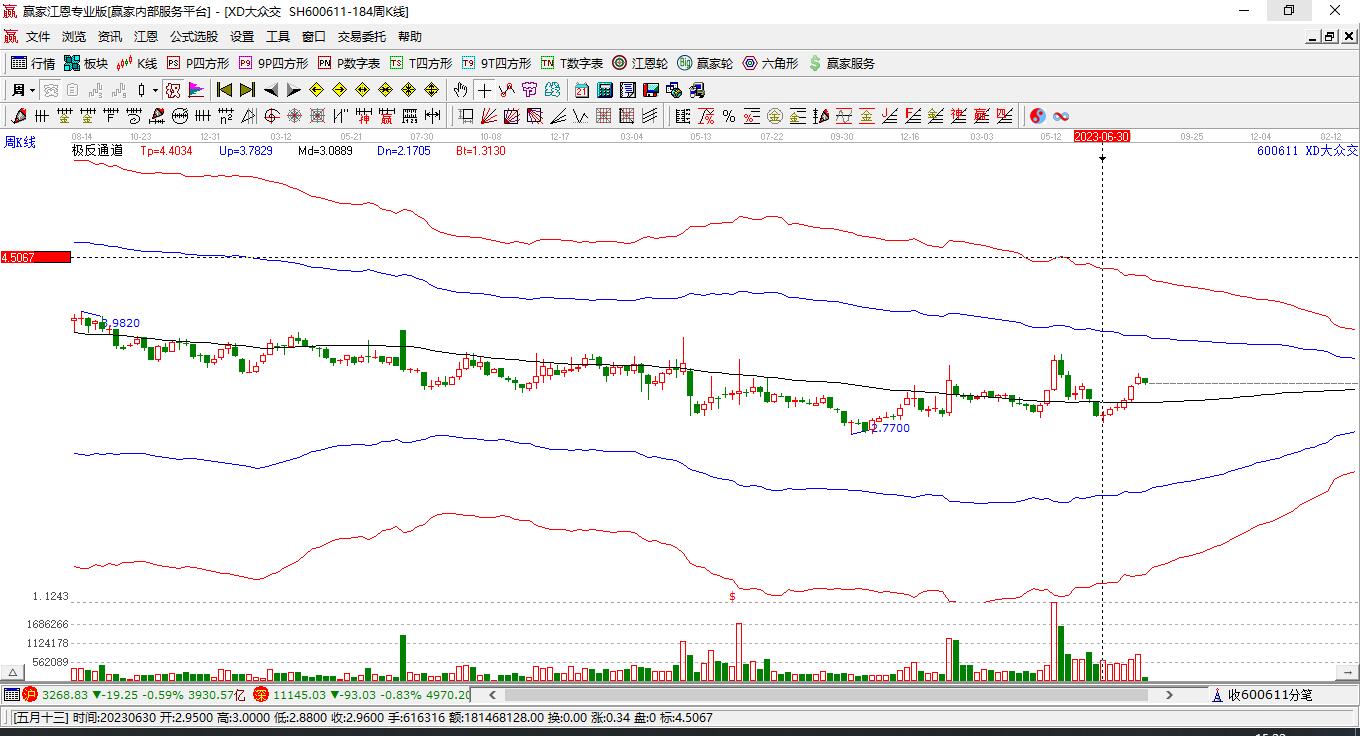Open the 周 period dropdown
The image size is (1360, 736).
click(x=23, y=90)
